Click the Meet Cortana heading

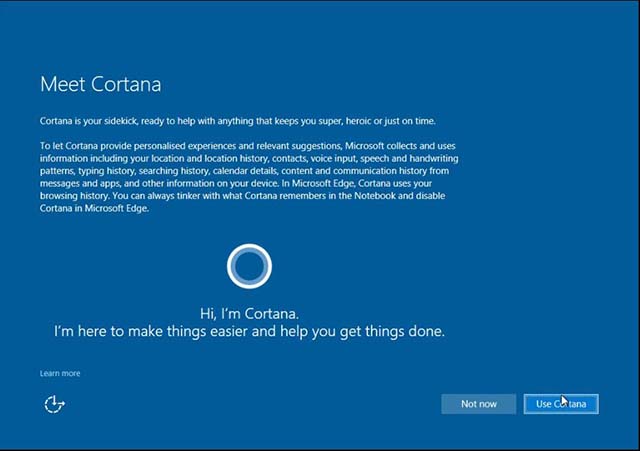(100, 84)
